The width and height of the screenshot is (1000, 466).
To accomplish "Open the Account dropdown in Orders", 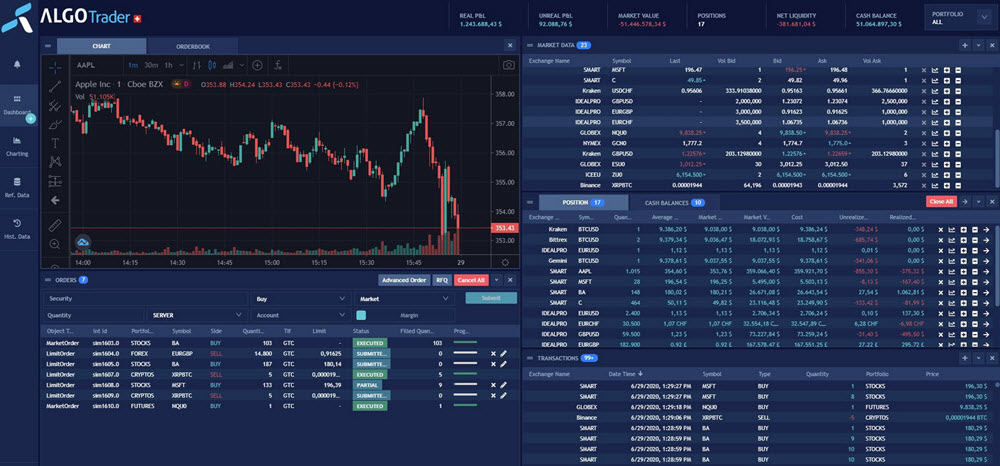I will coord(300,315).
